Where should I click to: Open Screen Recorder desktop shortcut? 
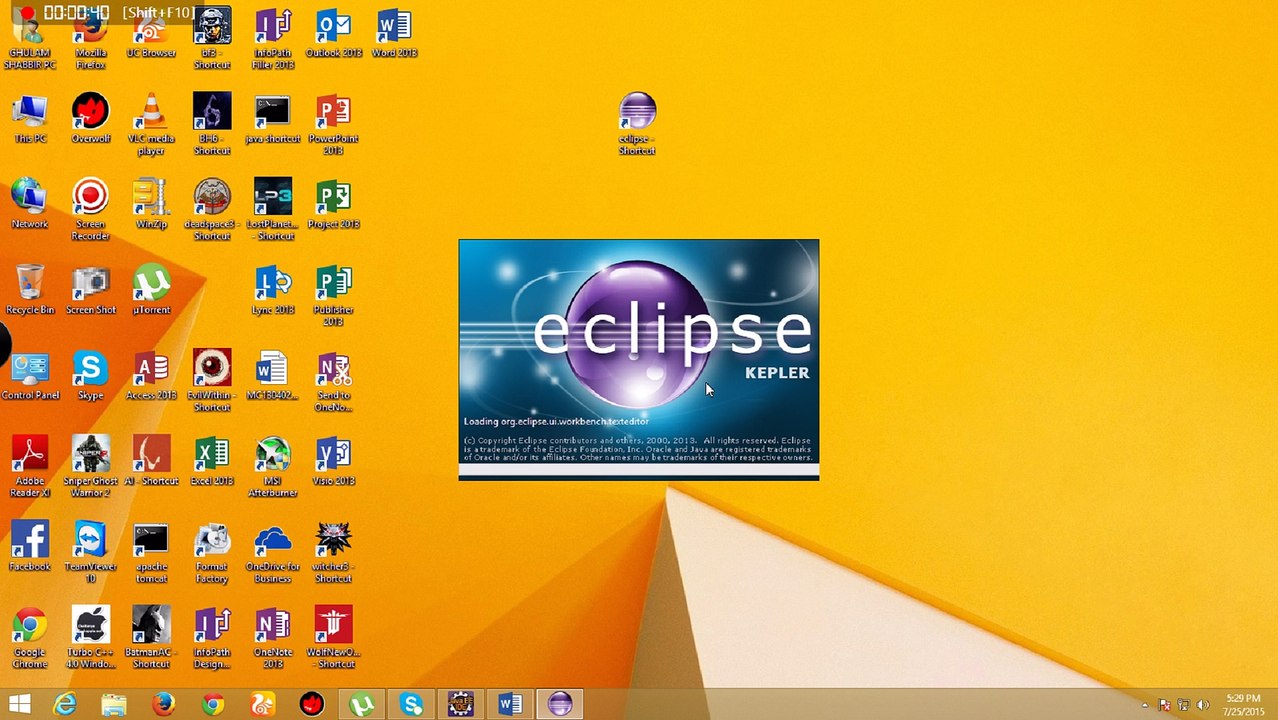coord(90,209)
